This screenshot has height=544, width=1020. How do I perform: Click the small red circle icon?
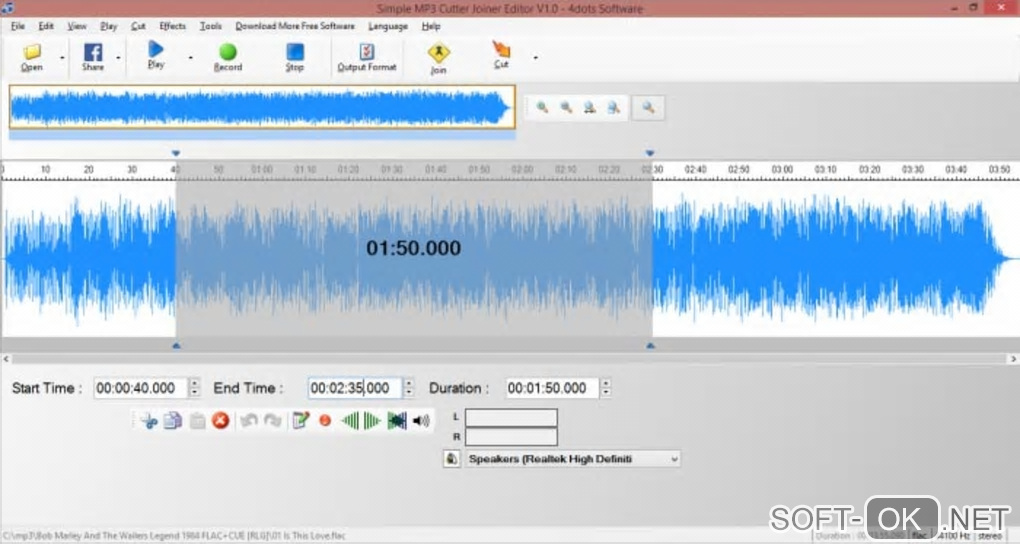(325, 421)
